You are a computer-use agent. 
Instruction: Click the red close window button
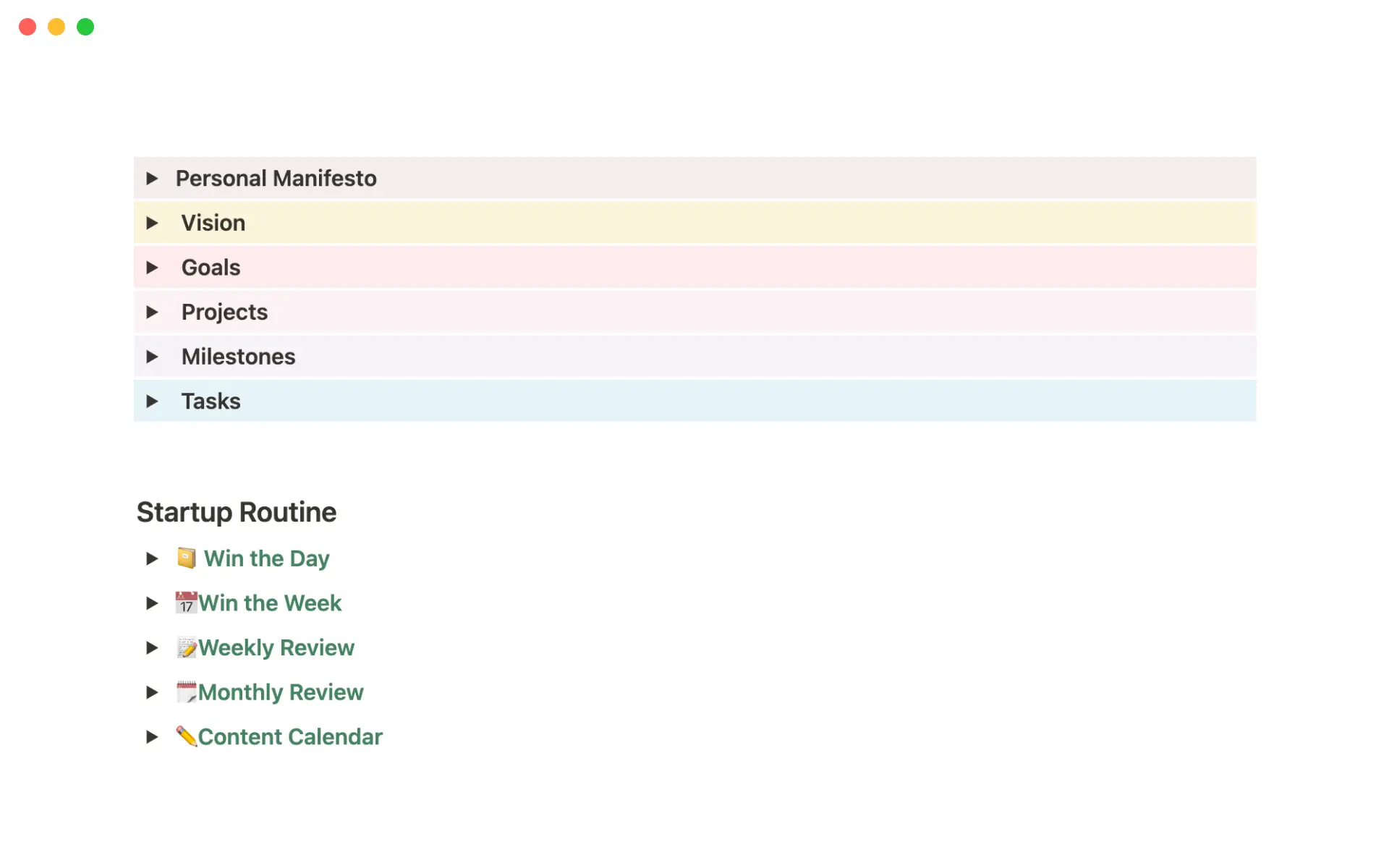click(27, 27)
